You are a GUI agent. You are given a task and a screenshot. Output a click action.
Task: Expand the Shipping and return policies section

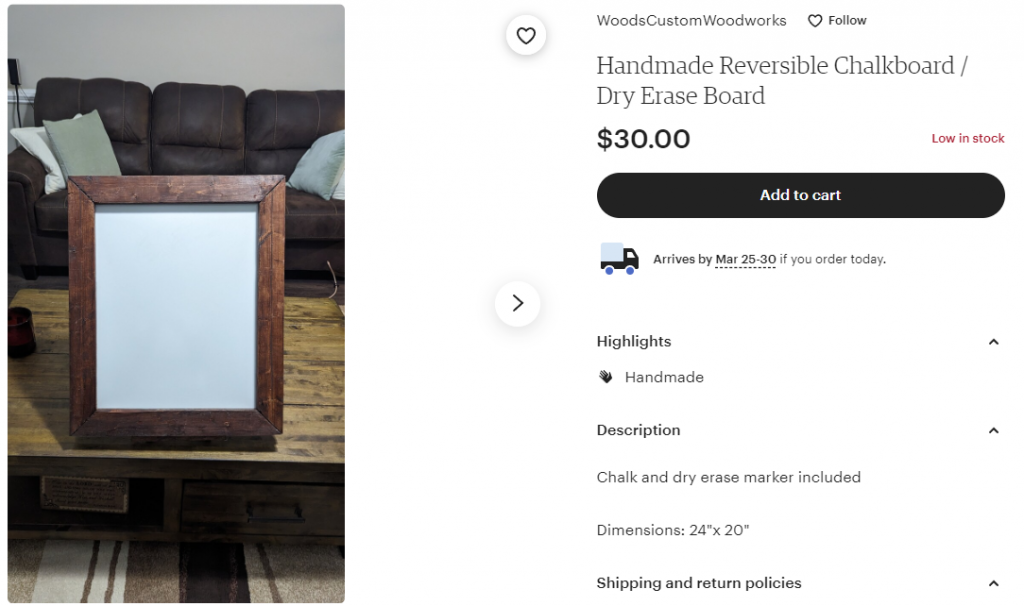(x=994, y=583)
